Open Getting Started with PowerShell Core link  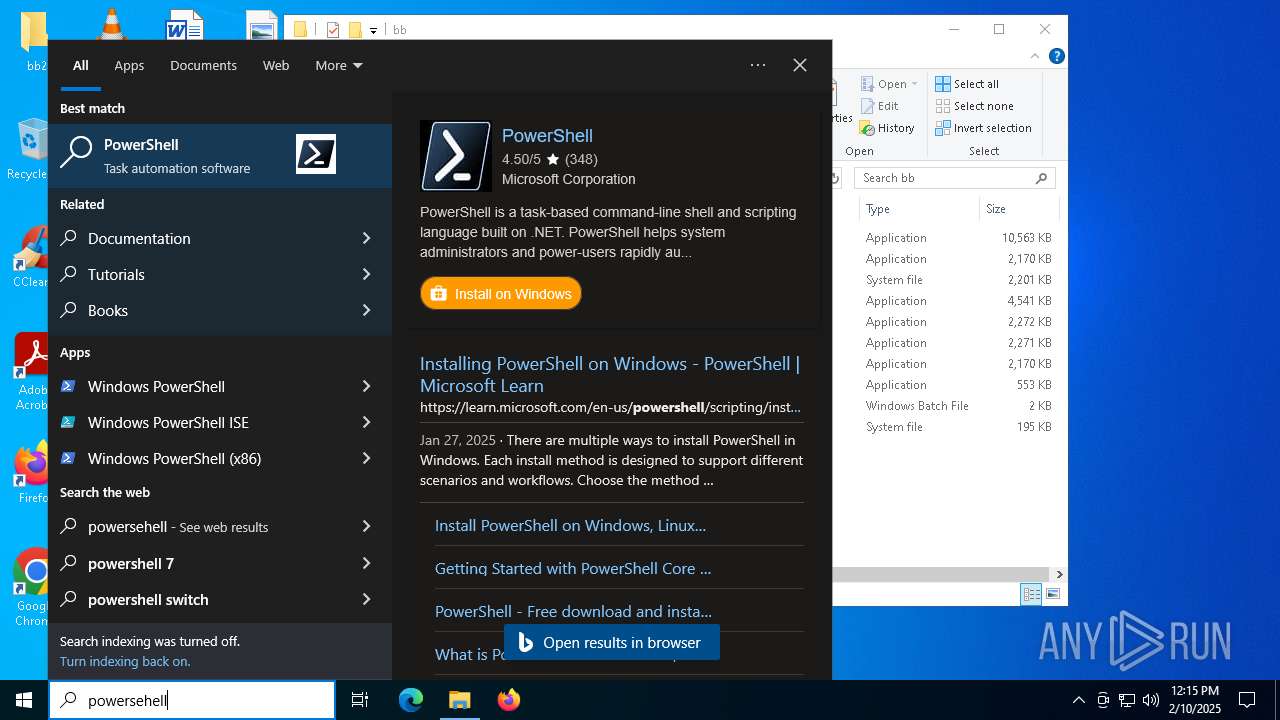(573, 568)
